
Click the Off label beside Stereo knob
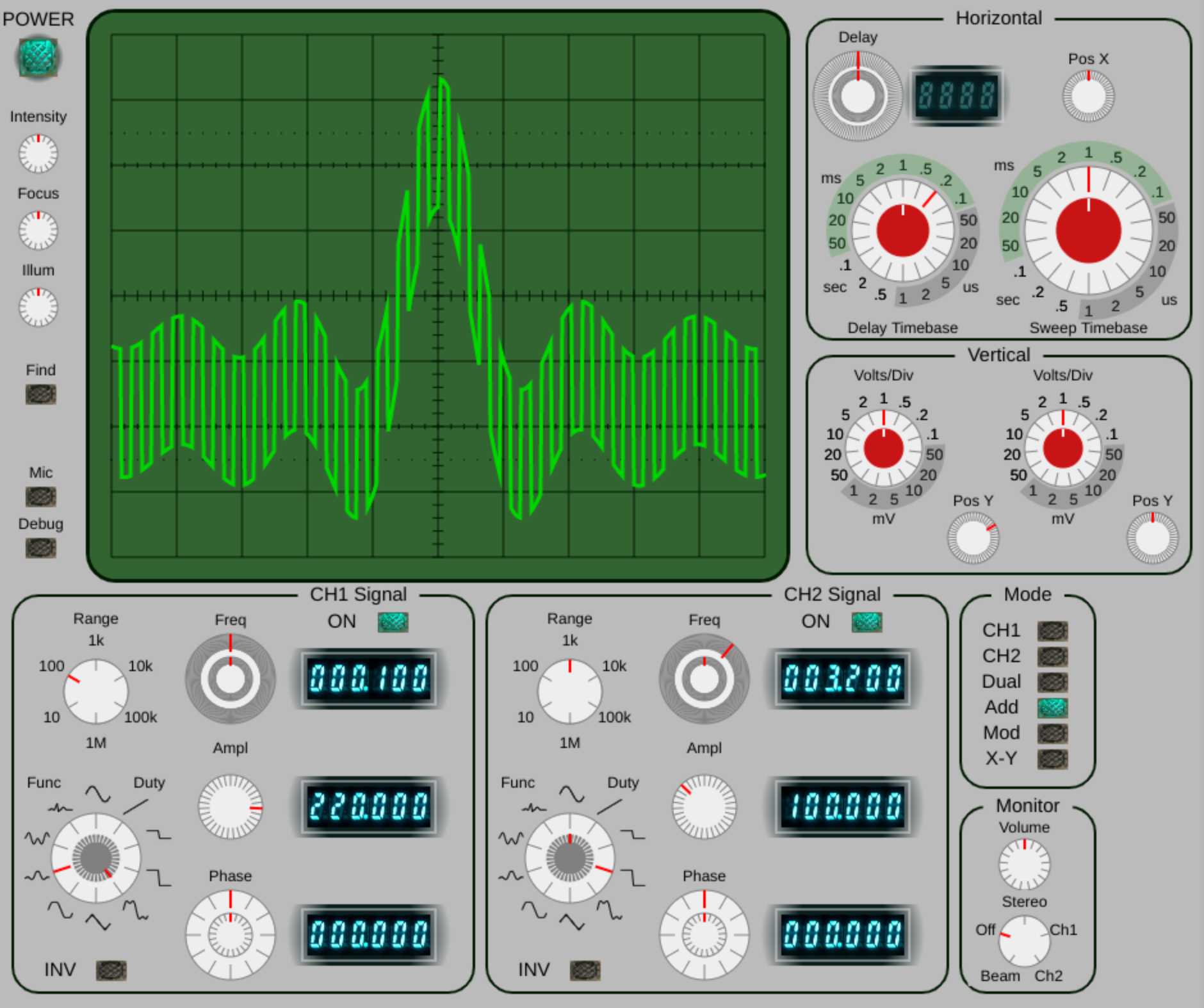pyautogui.click(x=986, y=930)
